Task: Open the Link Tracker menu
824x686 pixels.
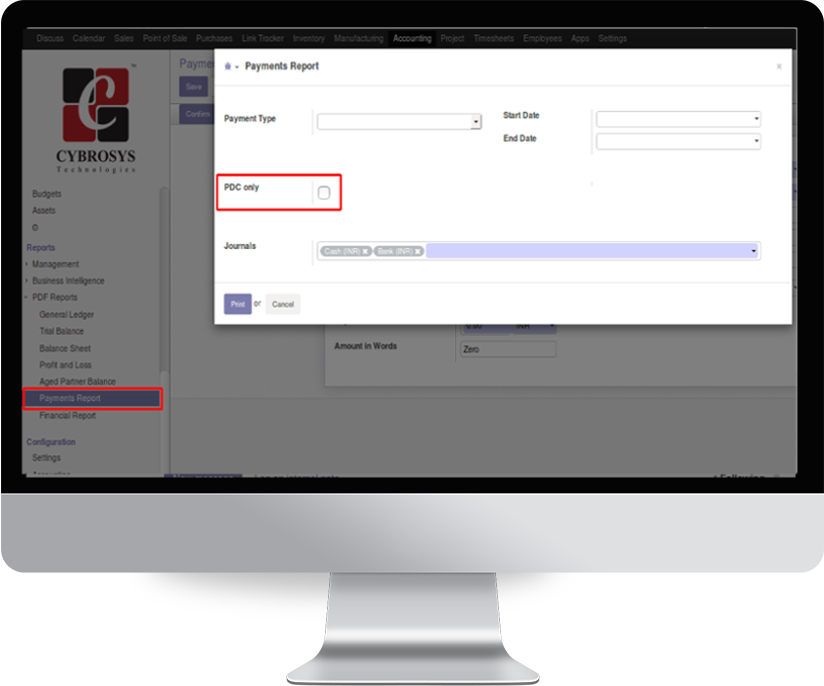Action: click(x=263, y=38)
